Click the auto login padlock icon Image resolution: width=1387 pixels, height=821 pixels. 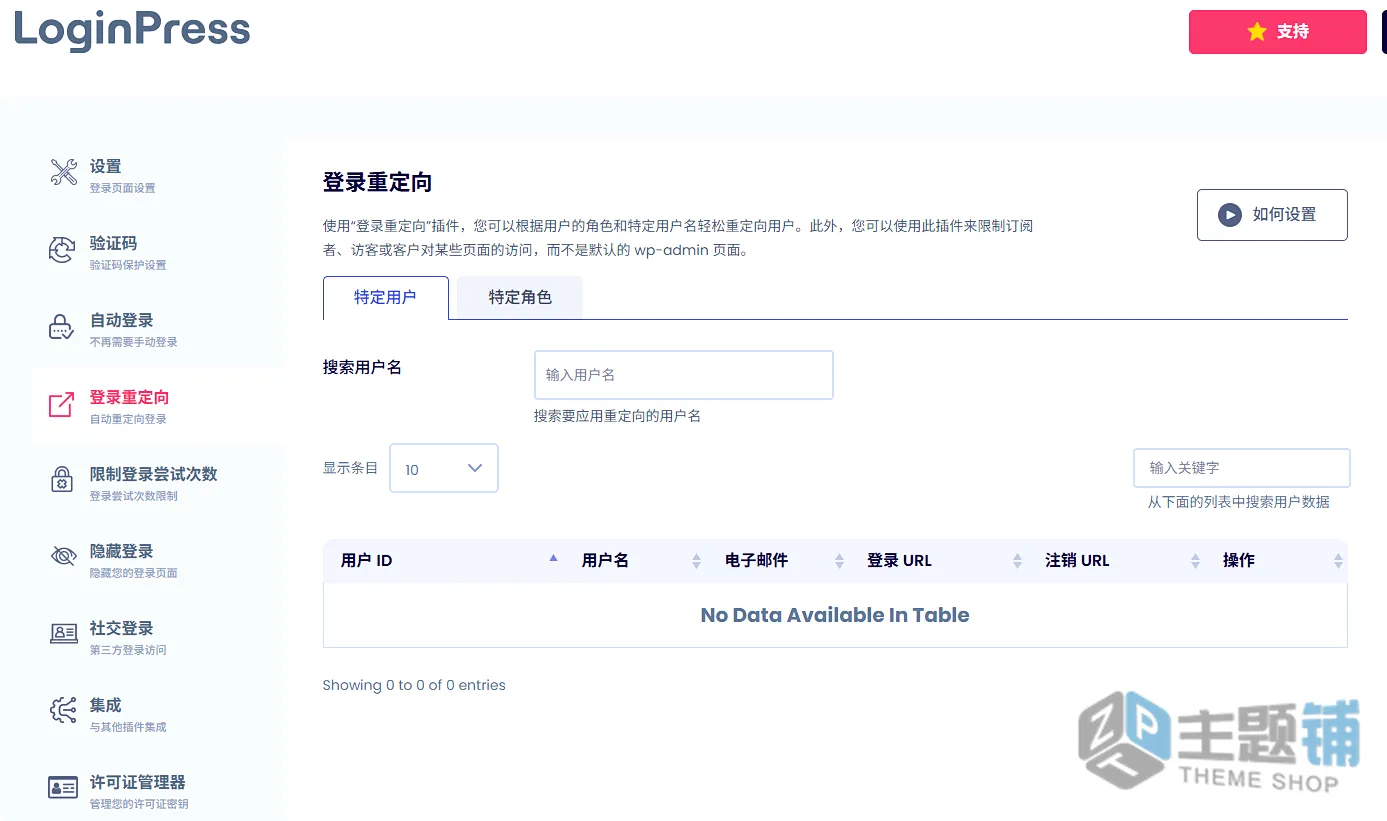pyautogui.click(x=62, y=327)
